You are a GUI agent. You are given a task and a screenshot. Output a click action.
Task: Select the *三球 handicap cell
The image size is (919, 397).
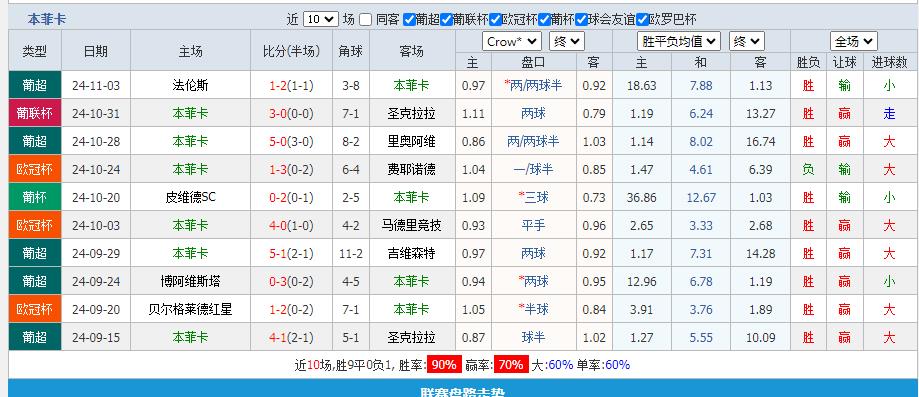click(534, 198)
